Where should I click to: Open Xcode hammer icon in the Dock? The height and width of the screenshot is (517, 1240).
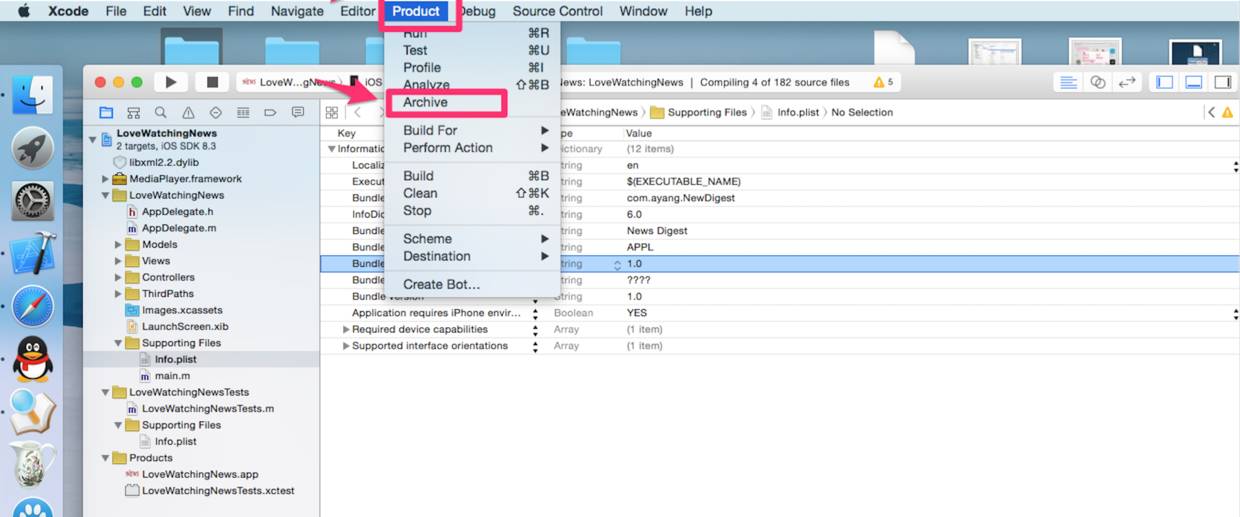[32, 254]
